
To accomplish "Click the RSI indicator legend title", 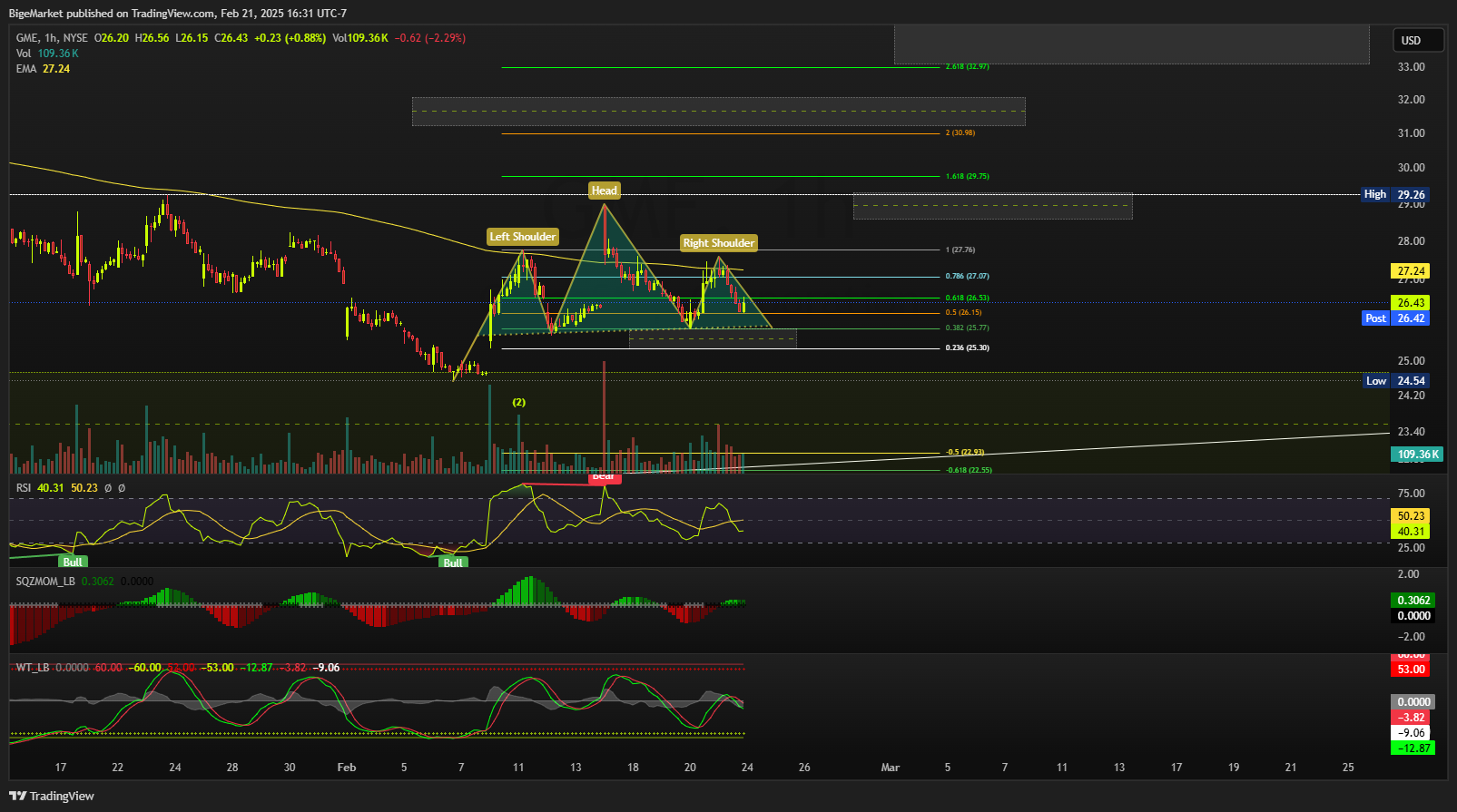I will pos(24,488).
